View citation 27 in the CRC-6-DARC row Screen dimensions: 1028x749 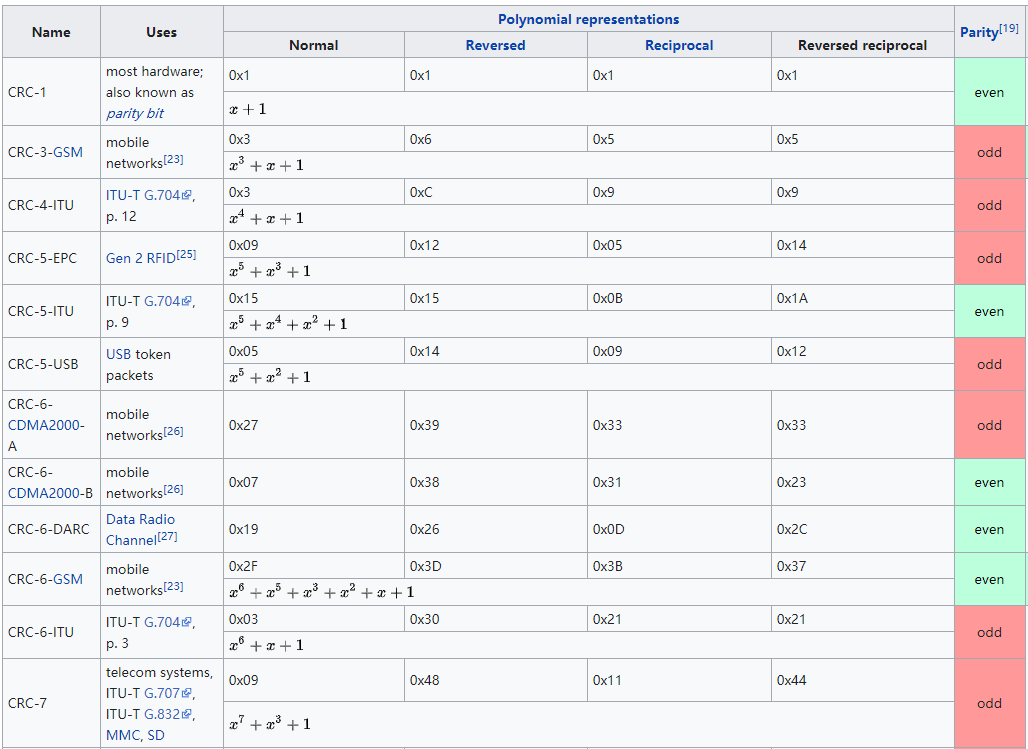[167, 537]
